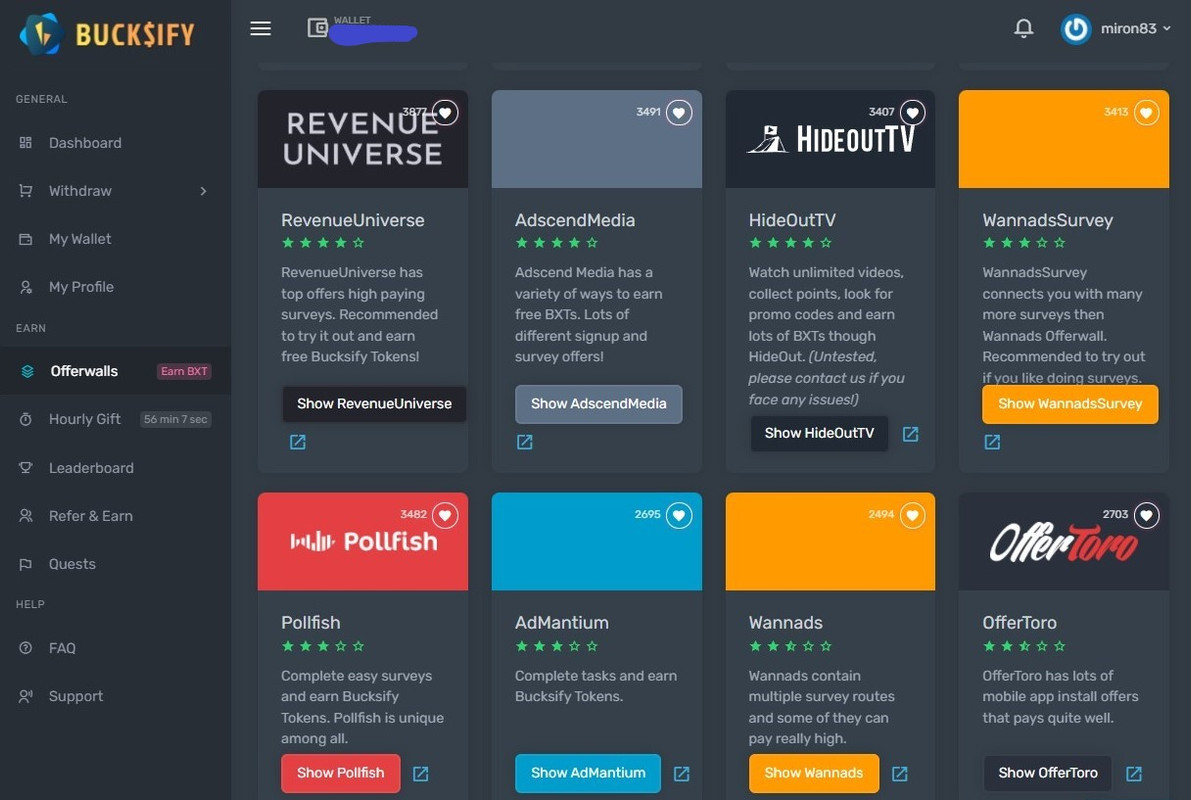Image resolution: width=1191 pixels, height=800 pixels.
Task: Click the HideoutTV banner logo
Action: pyautogui.click(x=830, y=139)
